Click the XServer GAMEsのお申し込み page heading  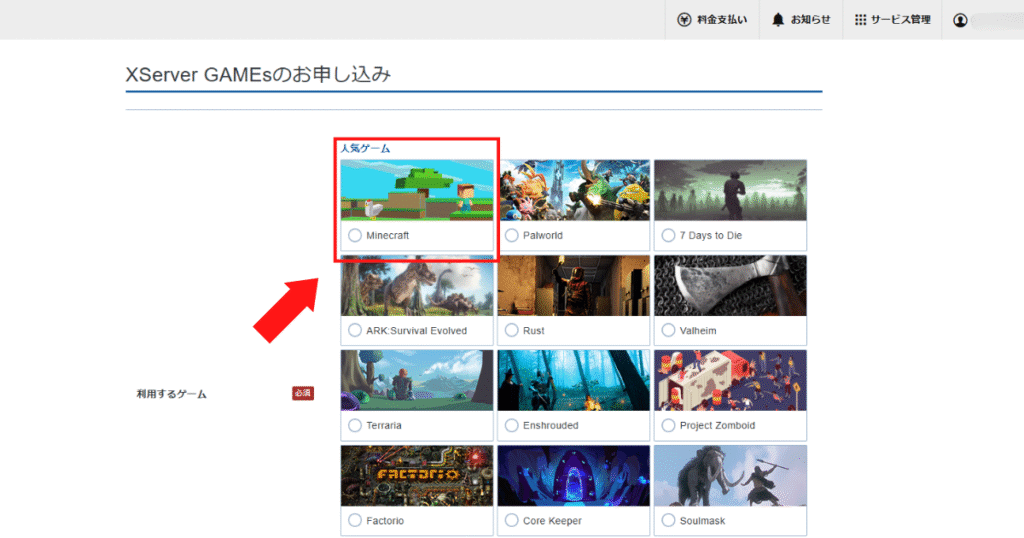tap(258, 74)
